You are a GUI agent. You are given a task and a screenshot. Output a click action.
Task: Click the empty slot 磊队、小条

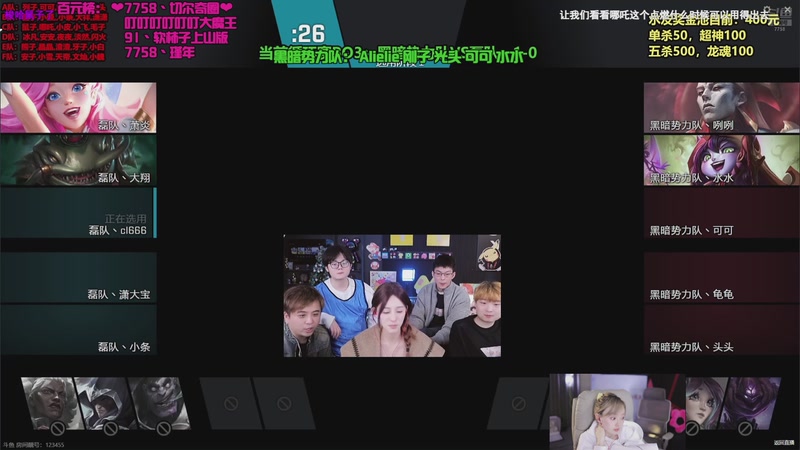pos(78,330)
